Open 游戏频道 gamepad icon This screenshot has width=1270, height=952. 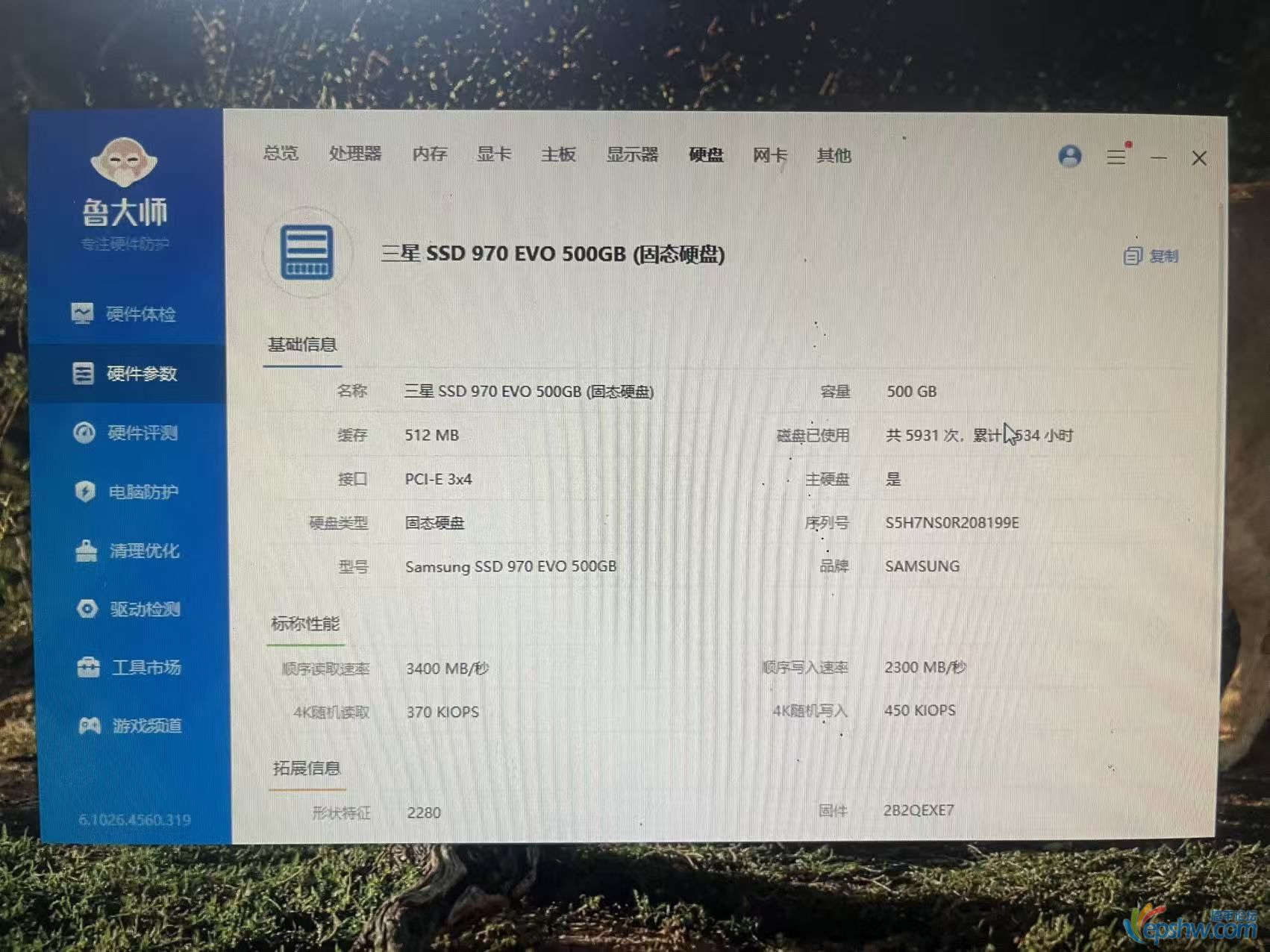[90, 725]
